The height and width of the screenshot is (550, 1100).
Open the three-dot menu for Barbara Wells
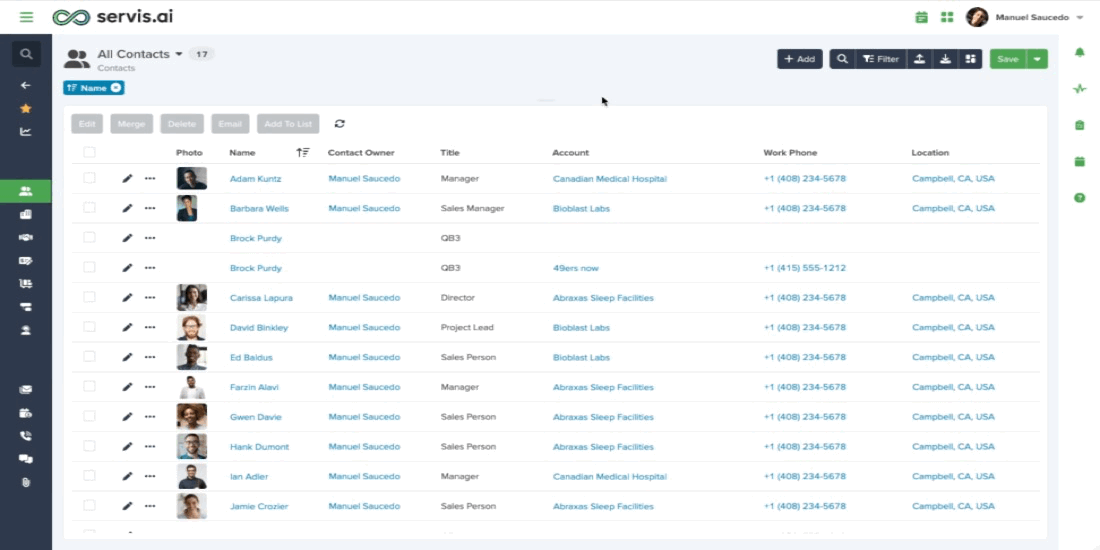(150, 208)
